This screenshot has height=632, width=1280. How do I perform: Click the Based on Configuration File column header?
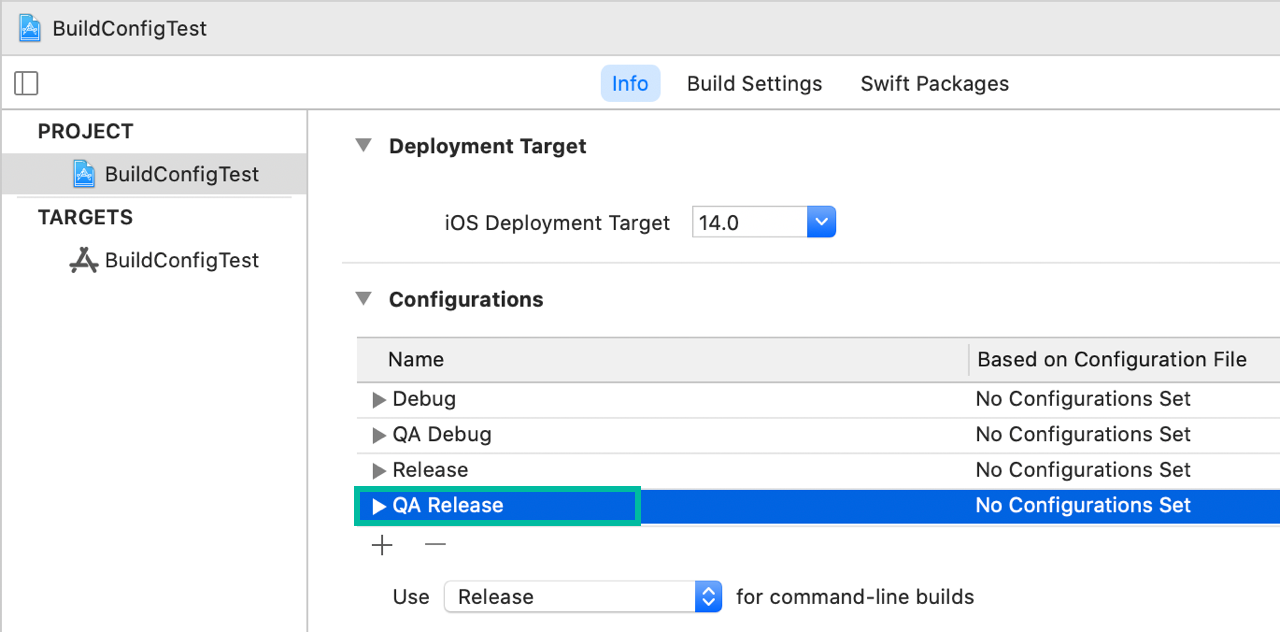click(1111, 360)
